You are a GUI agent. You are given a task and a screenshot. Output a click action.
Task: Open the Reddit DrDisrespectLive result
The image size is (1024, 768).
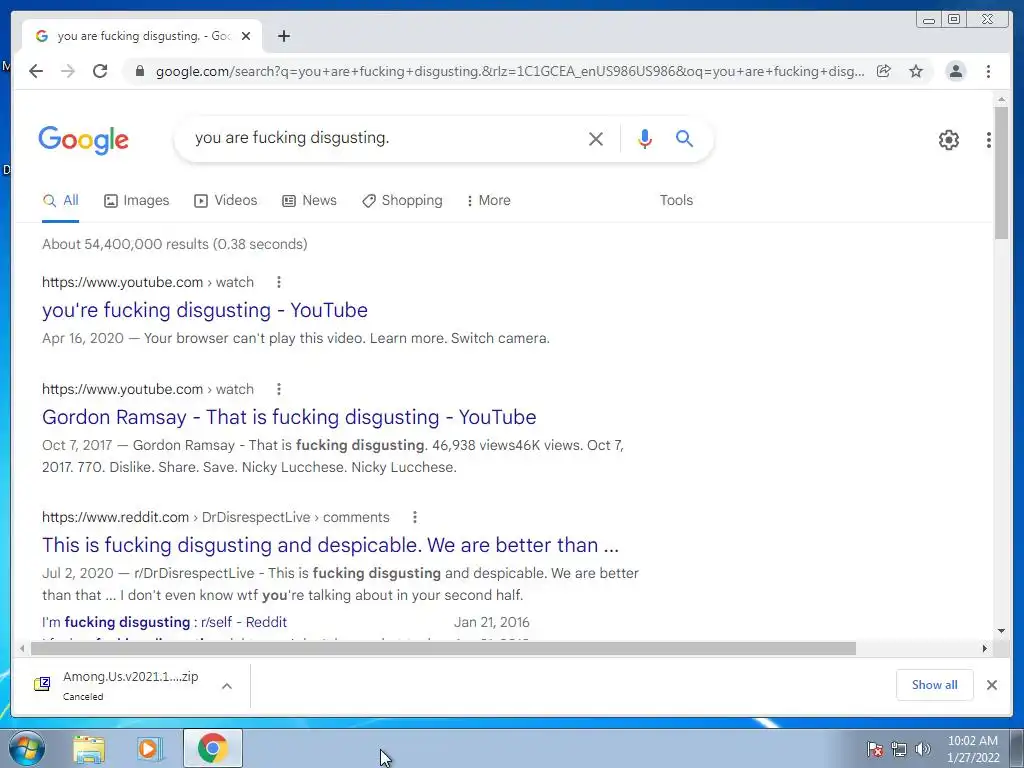(330, 545)
